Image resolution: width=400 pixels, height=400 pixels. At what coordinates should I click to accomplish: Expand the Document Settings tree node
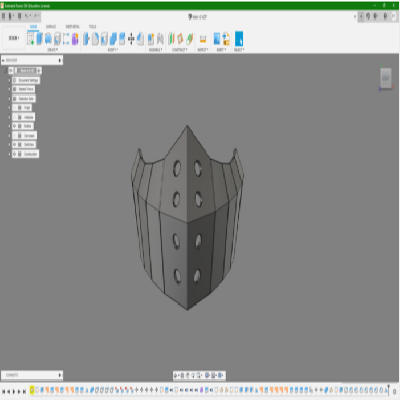coord(9,80)
